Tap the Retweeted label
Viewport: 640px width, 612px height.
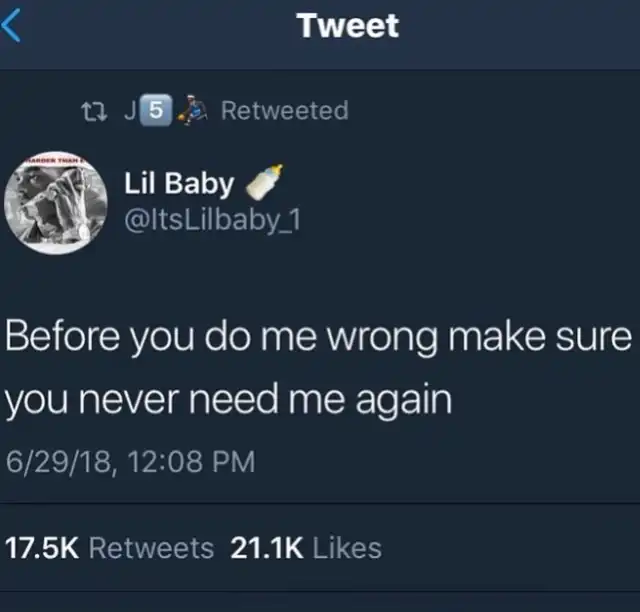tap(284, 110)
